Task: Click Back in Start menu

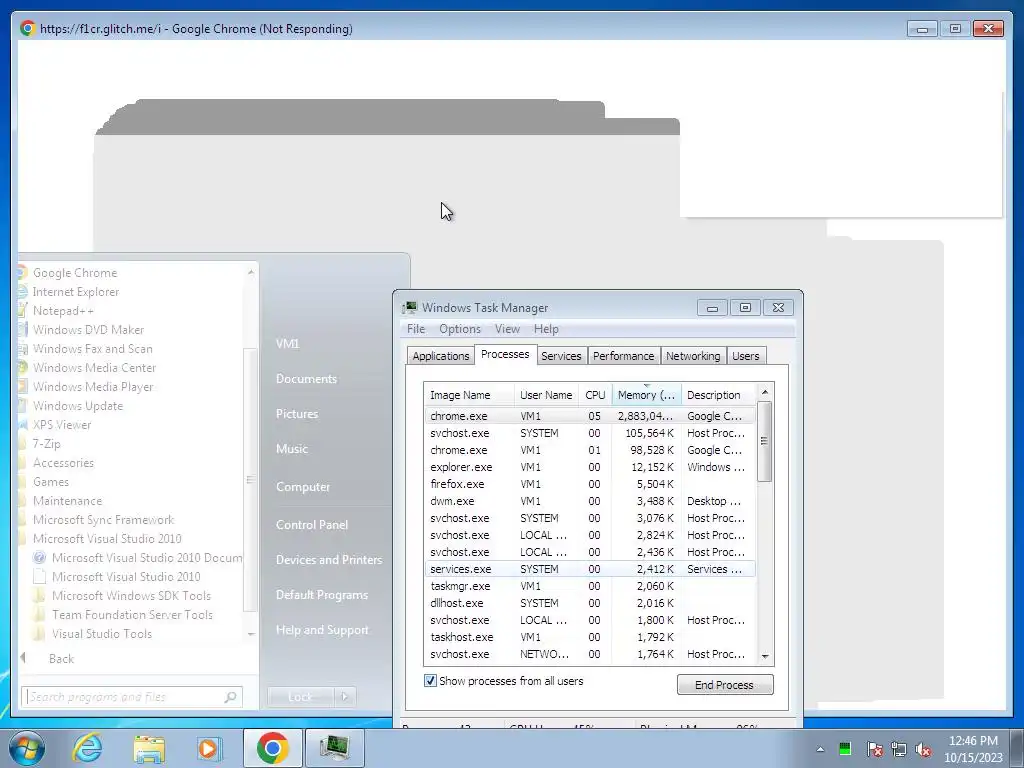Action: [x=61, y=658]
